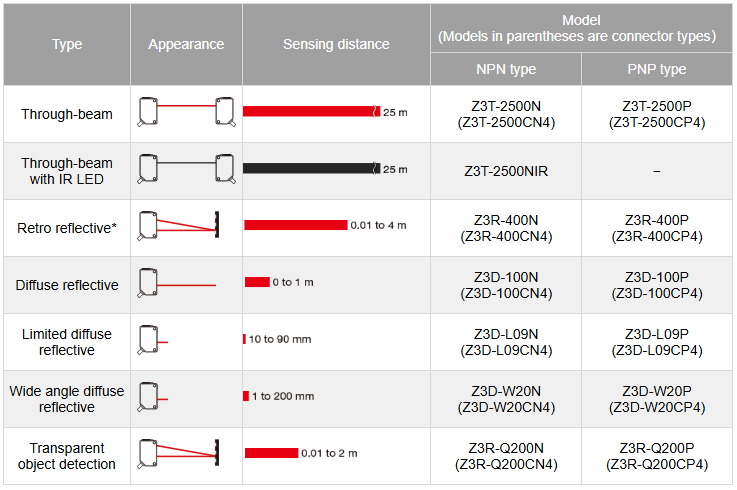Click the Retro reflective type label

click(67, 228)
